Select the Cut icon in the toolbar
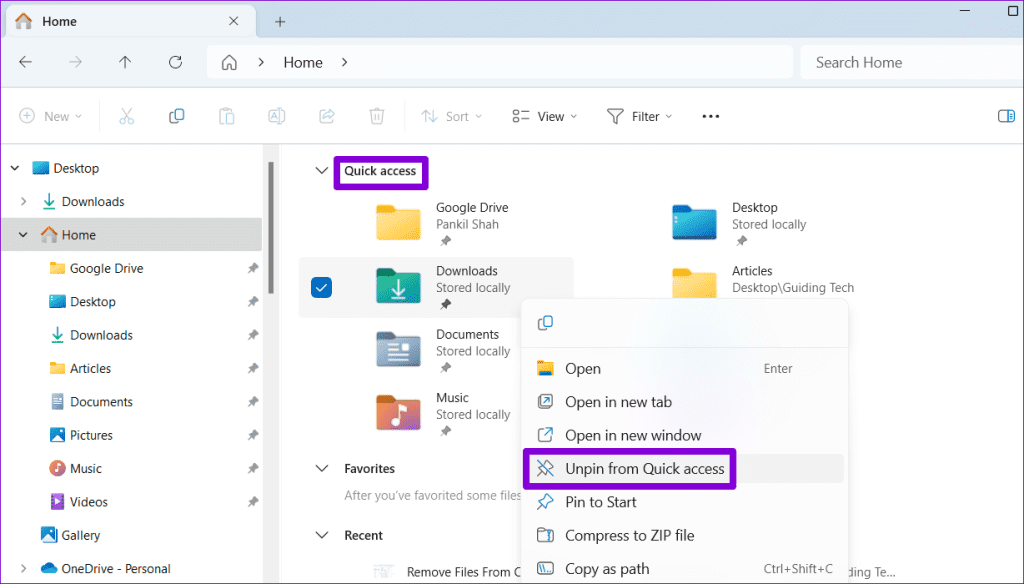The width and height of the screenshot is (1024, 584). (x=126, y=116)
